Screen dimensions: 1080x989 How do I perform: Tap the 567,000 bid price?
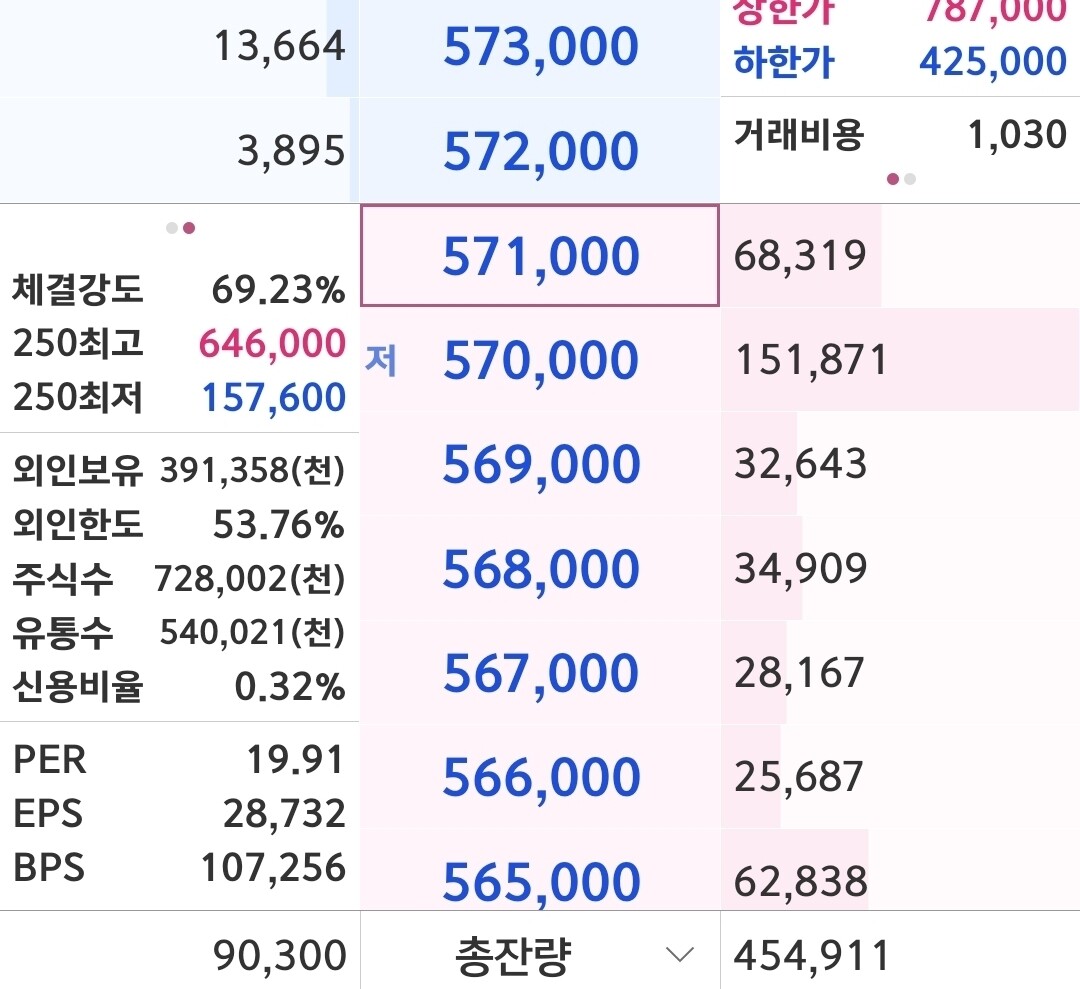pyautogui.click(x=540, y=673)
